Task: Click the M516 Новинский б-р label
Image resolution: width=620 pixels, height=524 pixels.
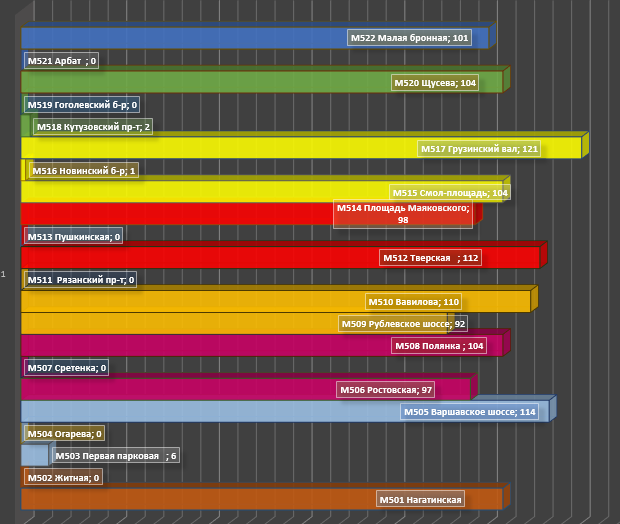Action: click(x=84, y=171)
